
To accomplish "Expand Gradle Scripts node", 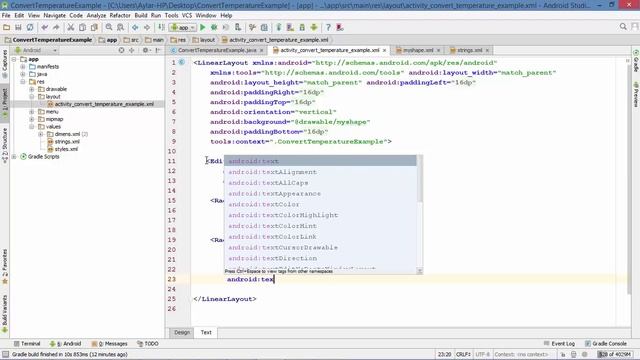I will [x=14, y=157].
